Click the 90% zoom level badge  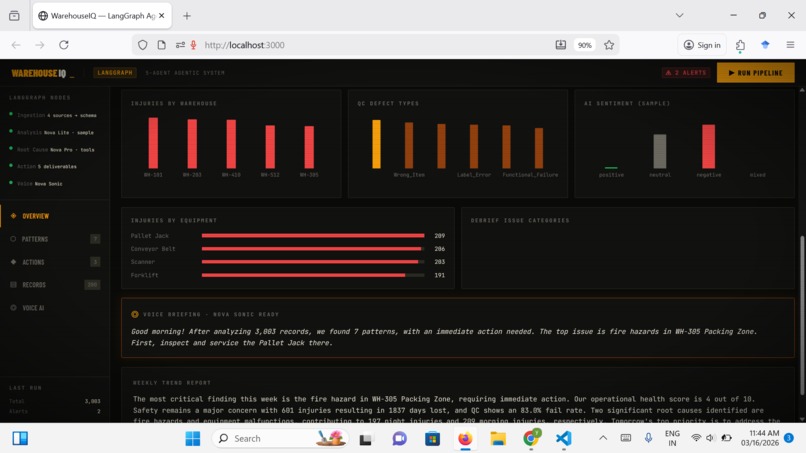click(x=584, y=45)
